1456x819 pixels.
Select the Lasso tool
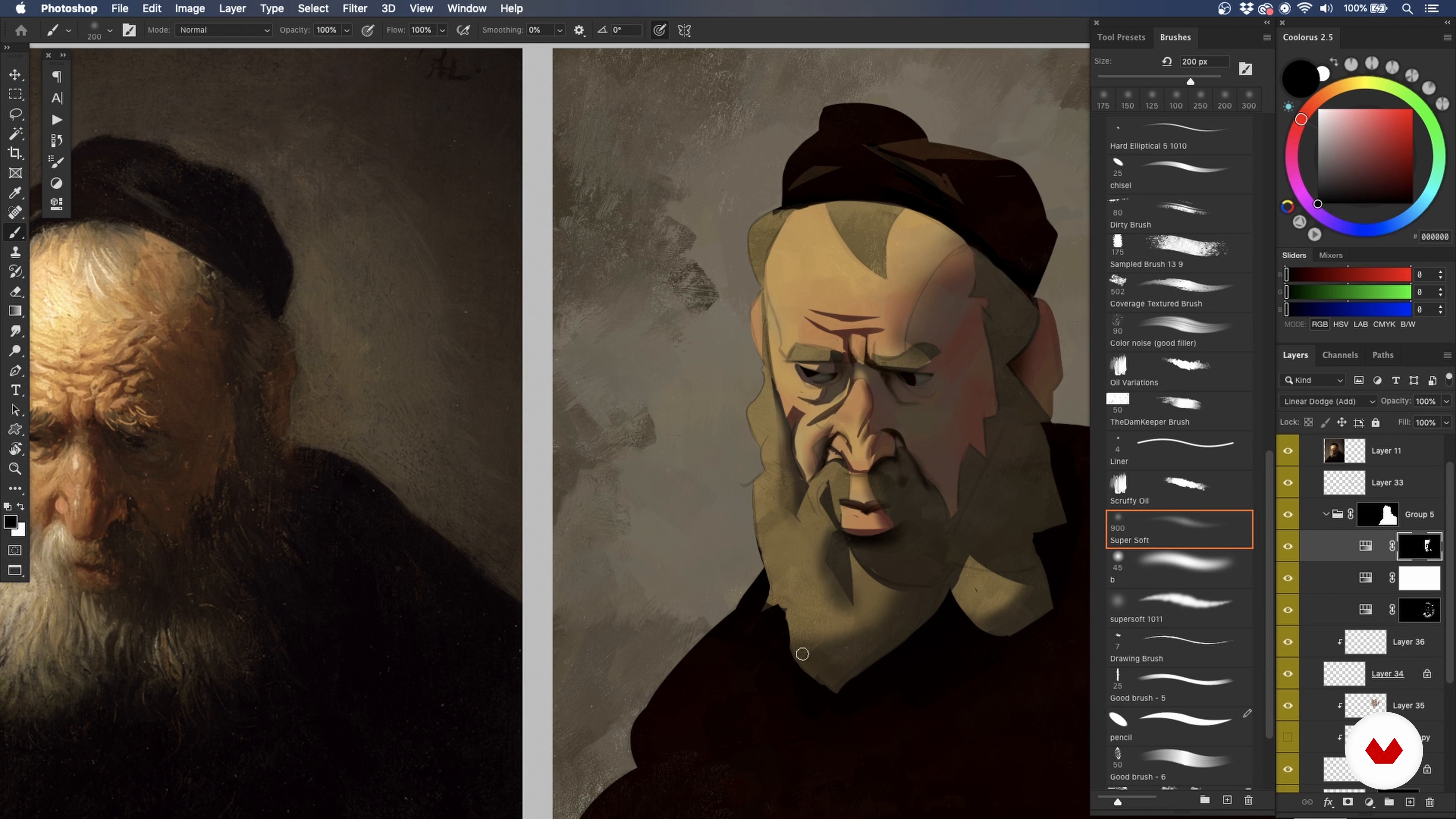coord(15,114)
